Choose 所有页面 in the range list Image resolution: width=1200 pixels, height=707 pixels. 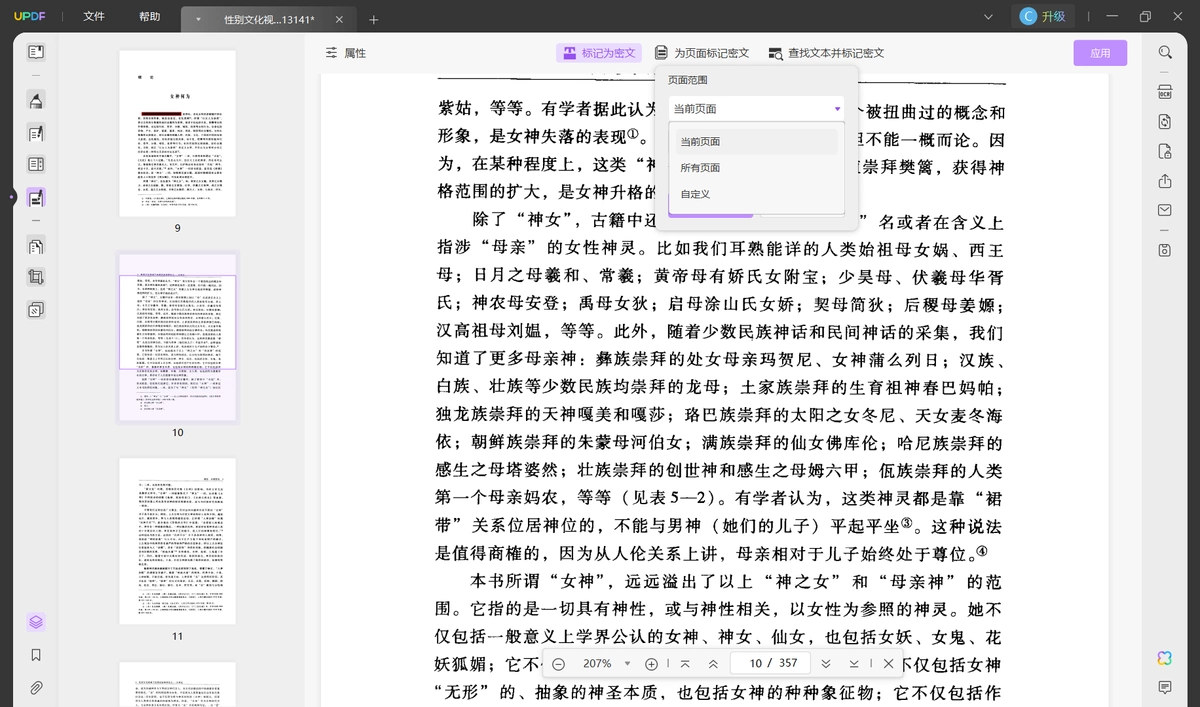(756, 167)
